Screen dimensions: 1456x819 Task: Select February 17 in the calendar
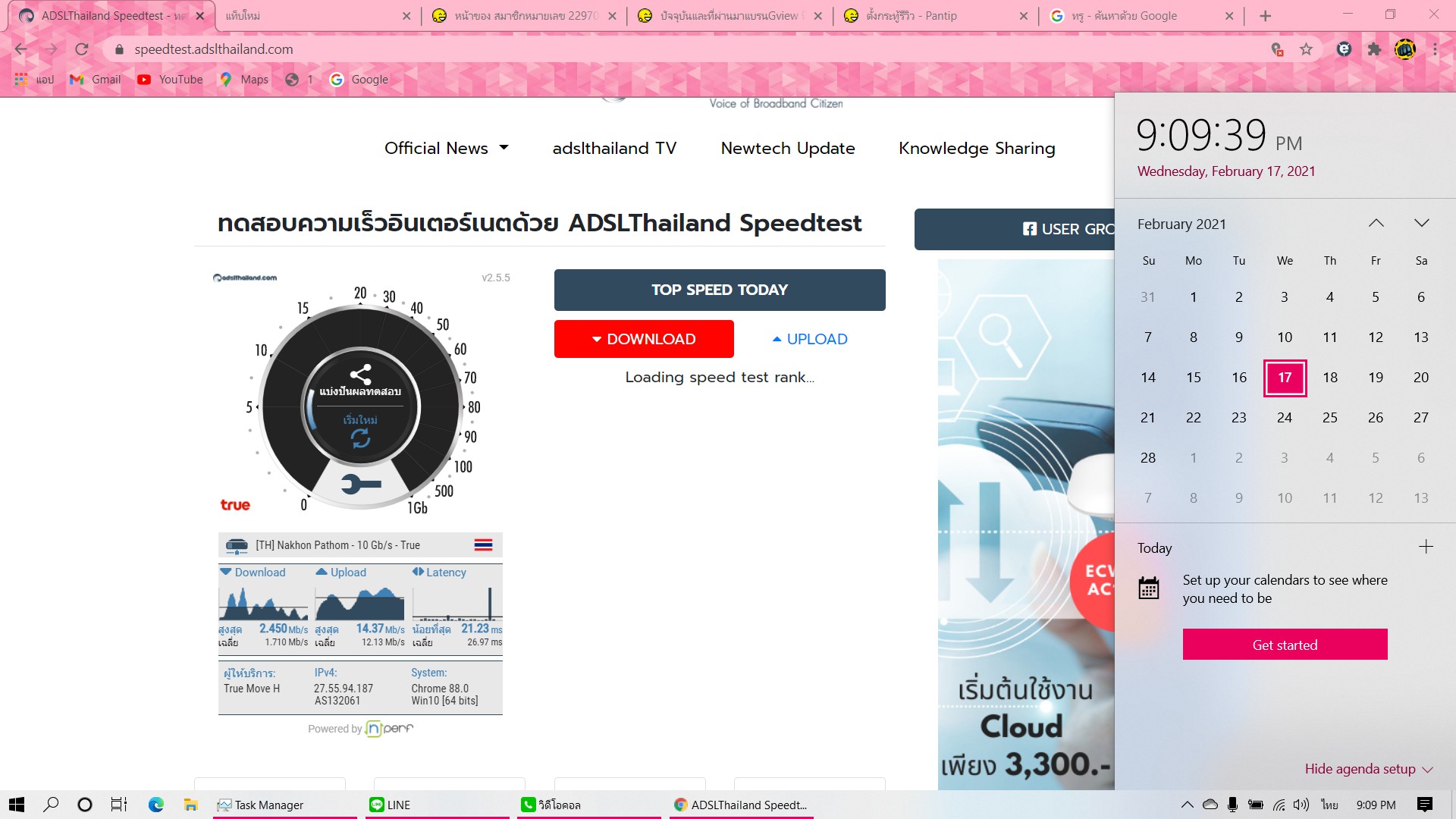1285,378
